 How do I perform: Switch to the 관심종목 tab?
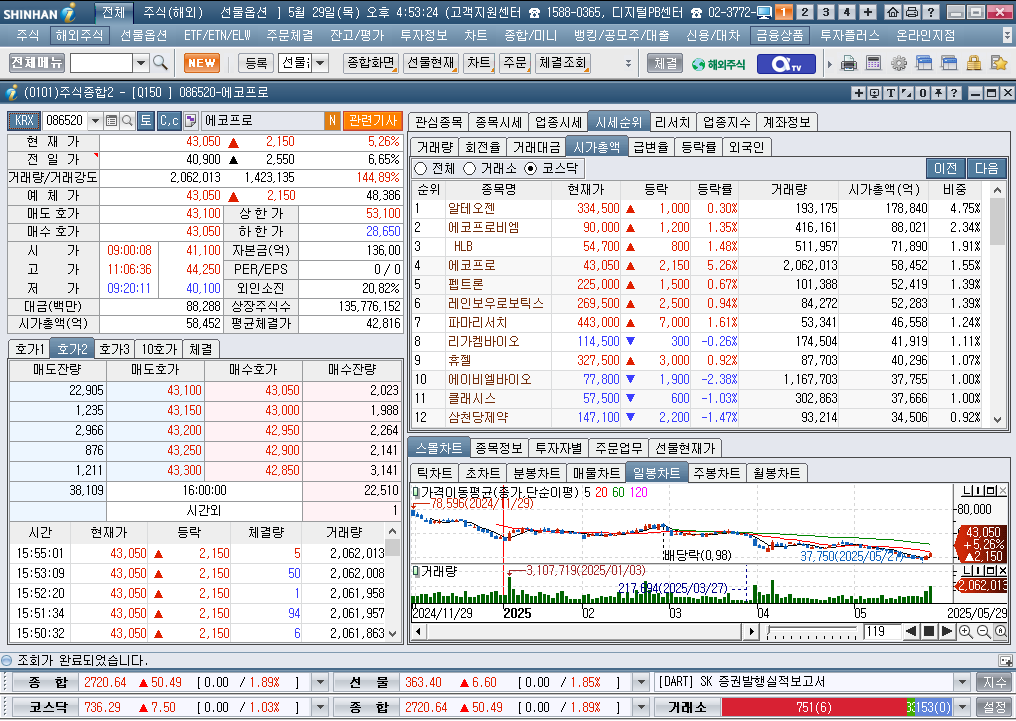[x=439, y=122]
